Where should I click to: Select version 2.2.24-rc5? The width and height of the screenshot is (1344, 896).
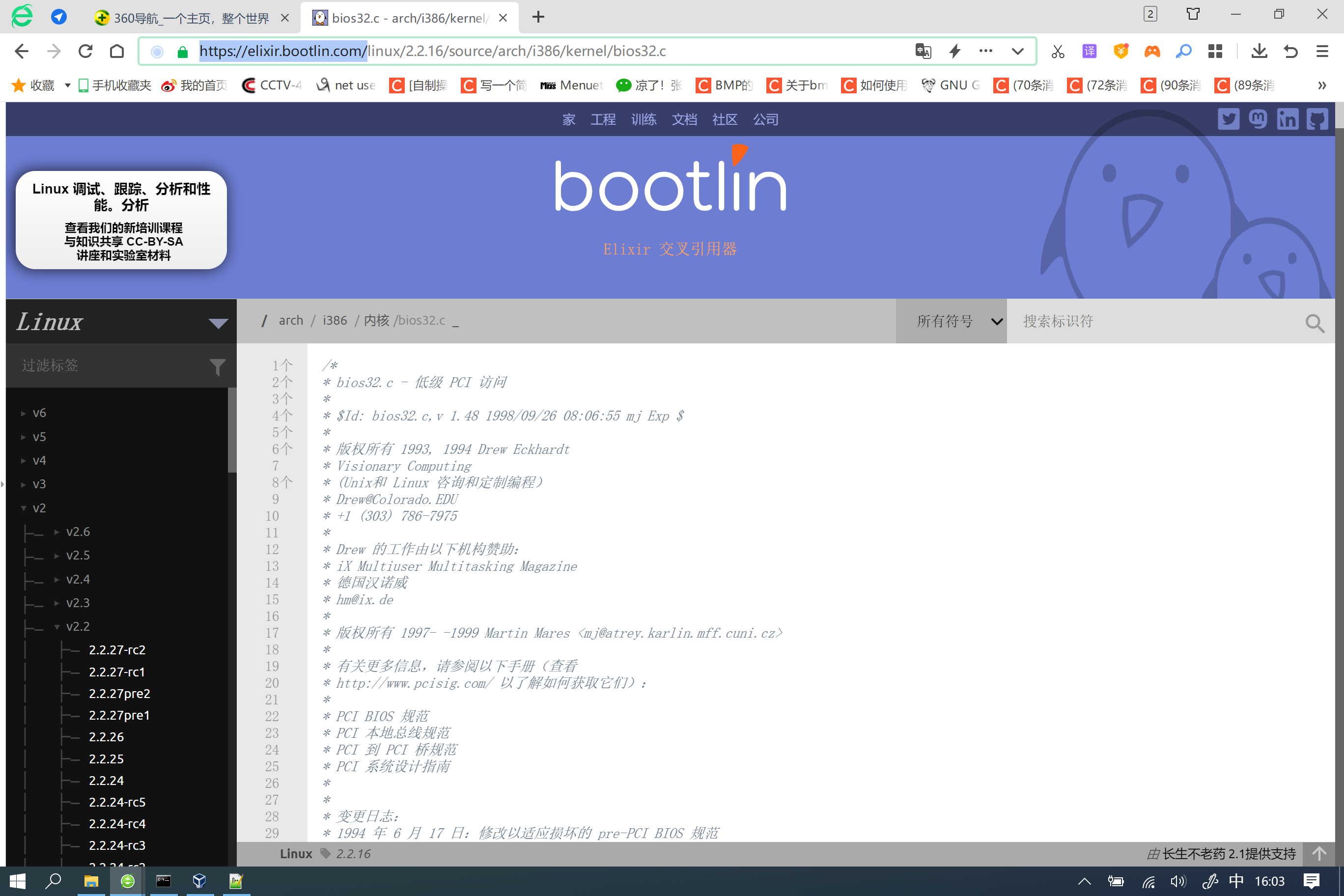117,802
